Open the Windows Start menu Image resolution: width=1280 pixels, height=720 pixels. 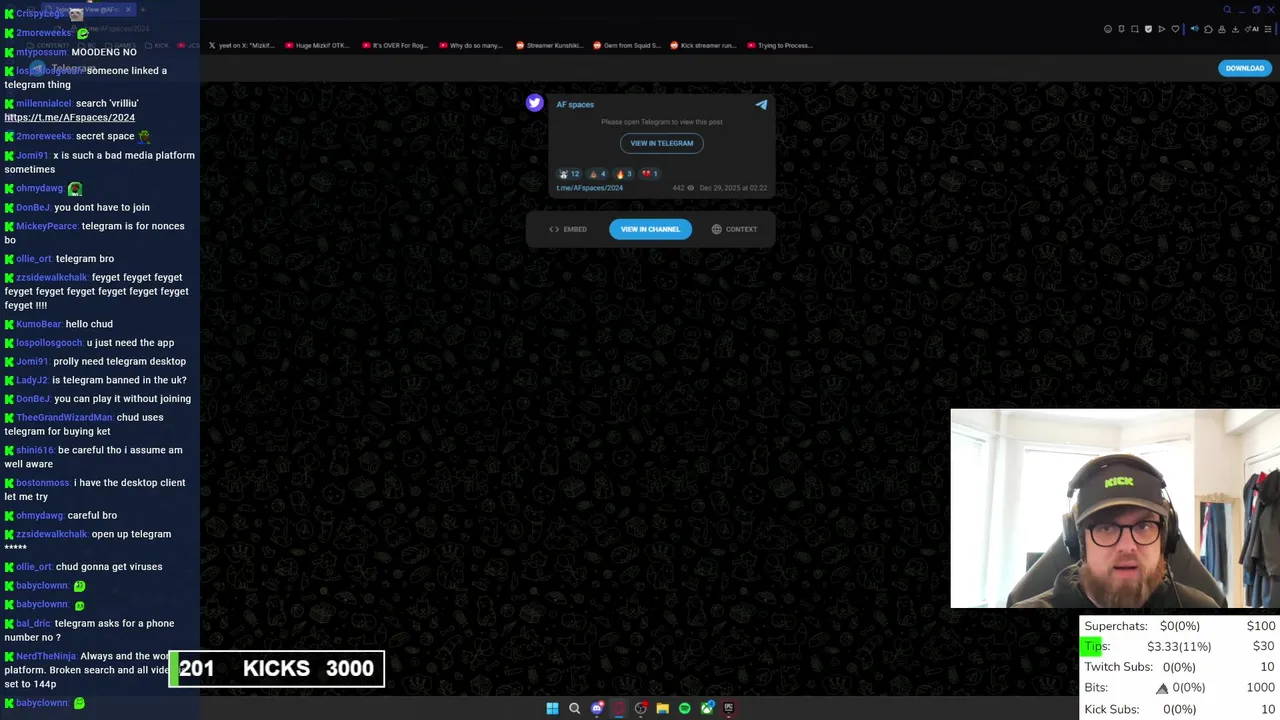[552, 708]
